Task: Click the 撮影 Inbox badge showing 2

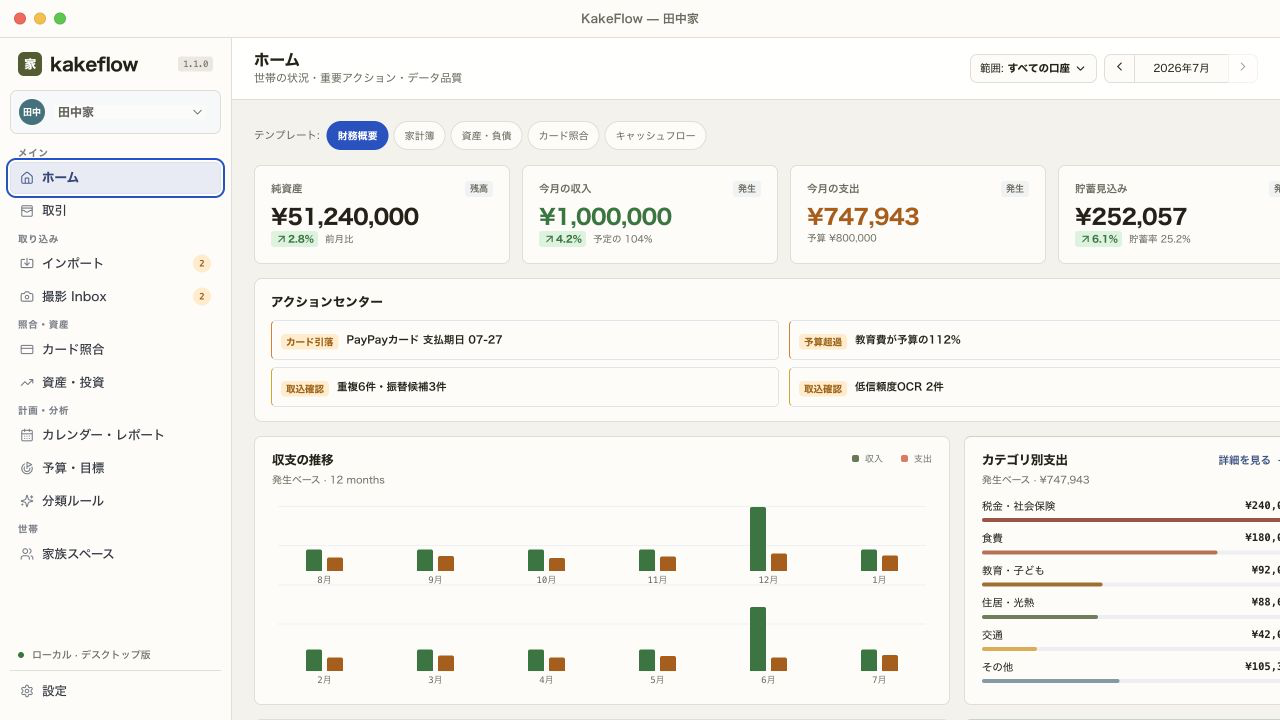Action: pos(202,297)
